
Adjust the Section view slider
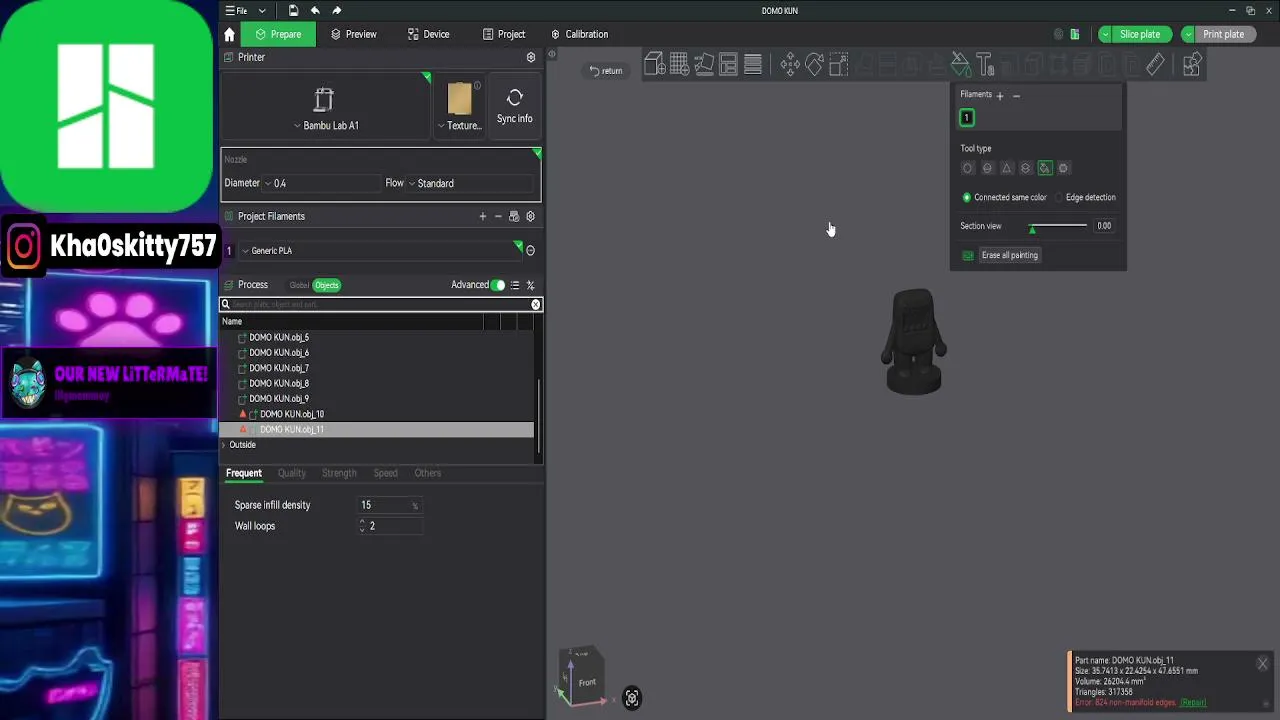pos(1059,226)
